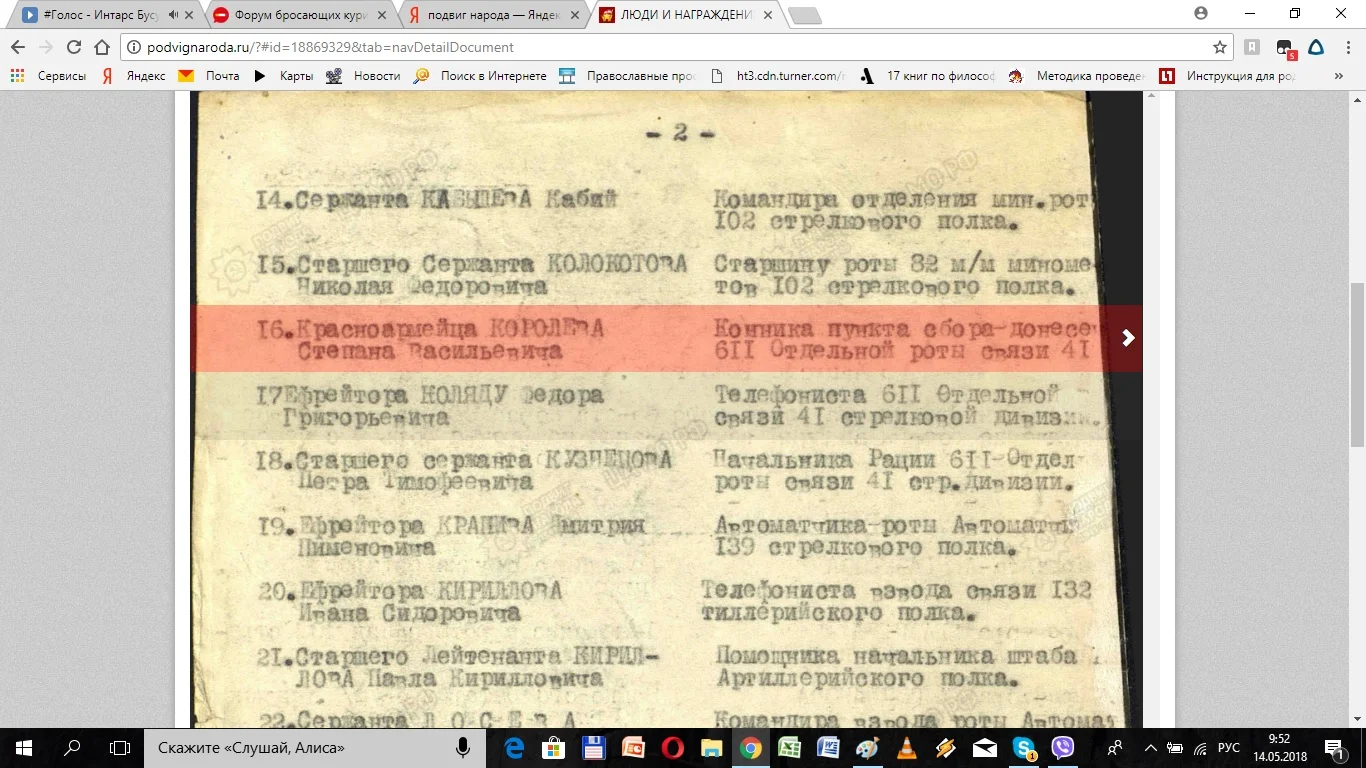This screenshot has height=768, width=1366.
Task: Expand the hidden bookmarks chevron
Action: tap(1339, 76)
